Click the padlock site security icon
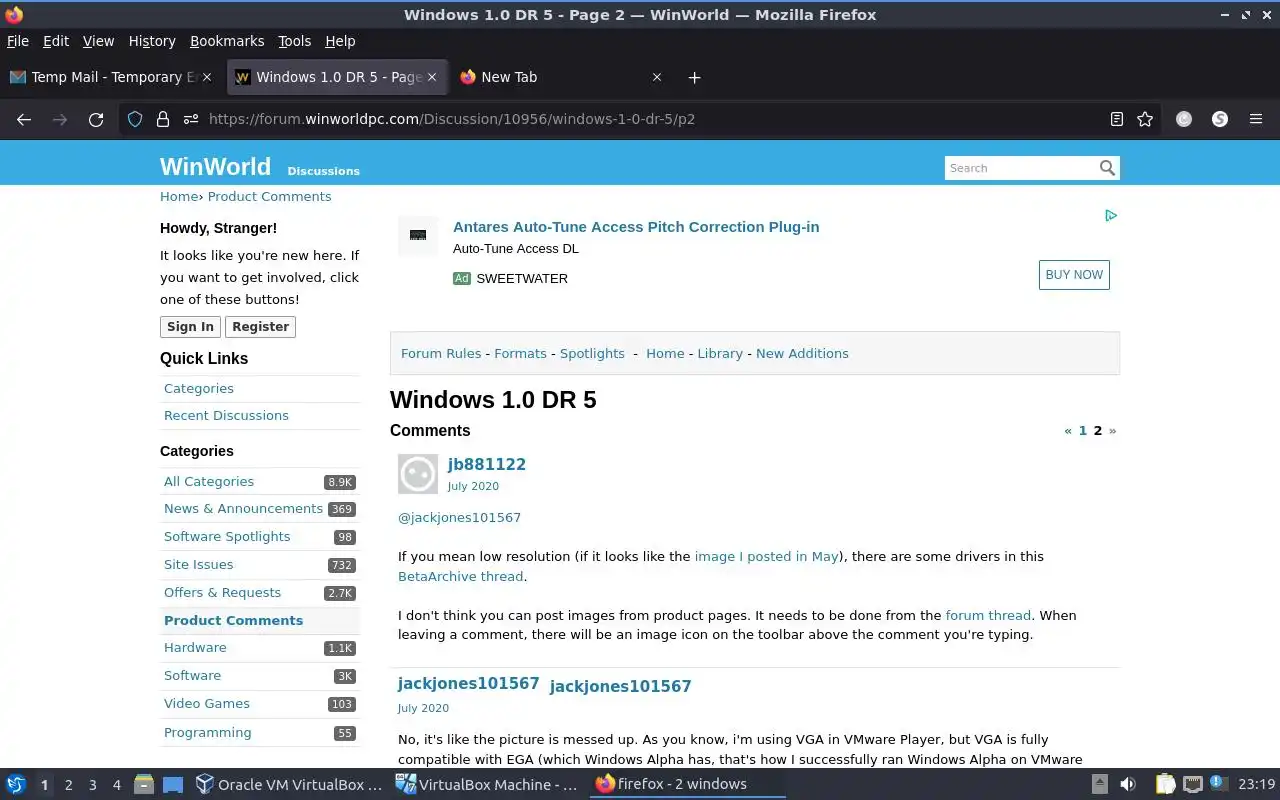Screen dimensions: 1280x800 point(163,119)
